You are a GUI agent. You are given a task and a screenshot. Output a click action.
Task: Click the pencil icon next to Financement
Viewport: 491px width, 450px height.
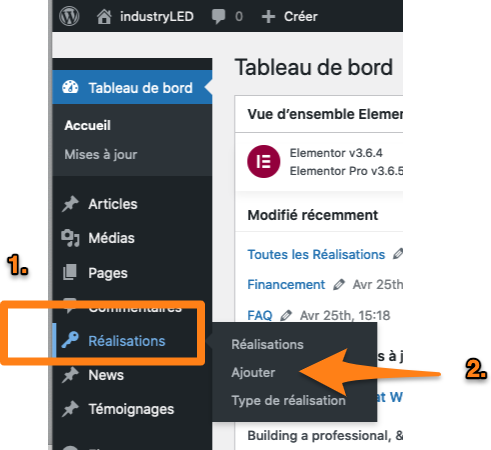point(339,285)
